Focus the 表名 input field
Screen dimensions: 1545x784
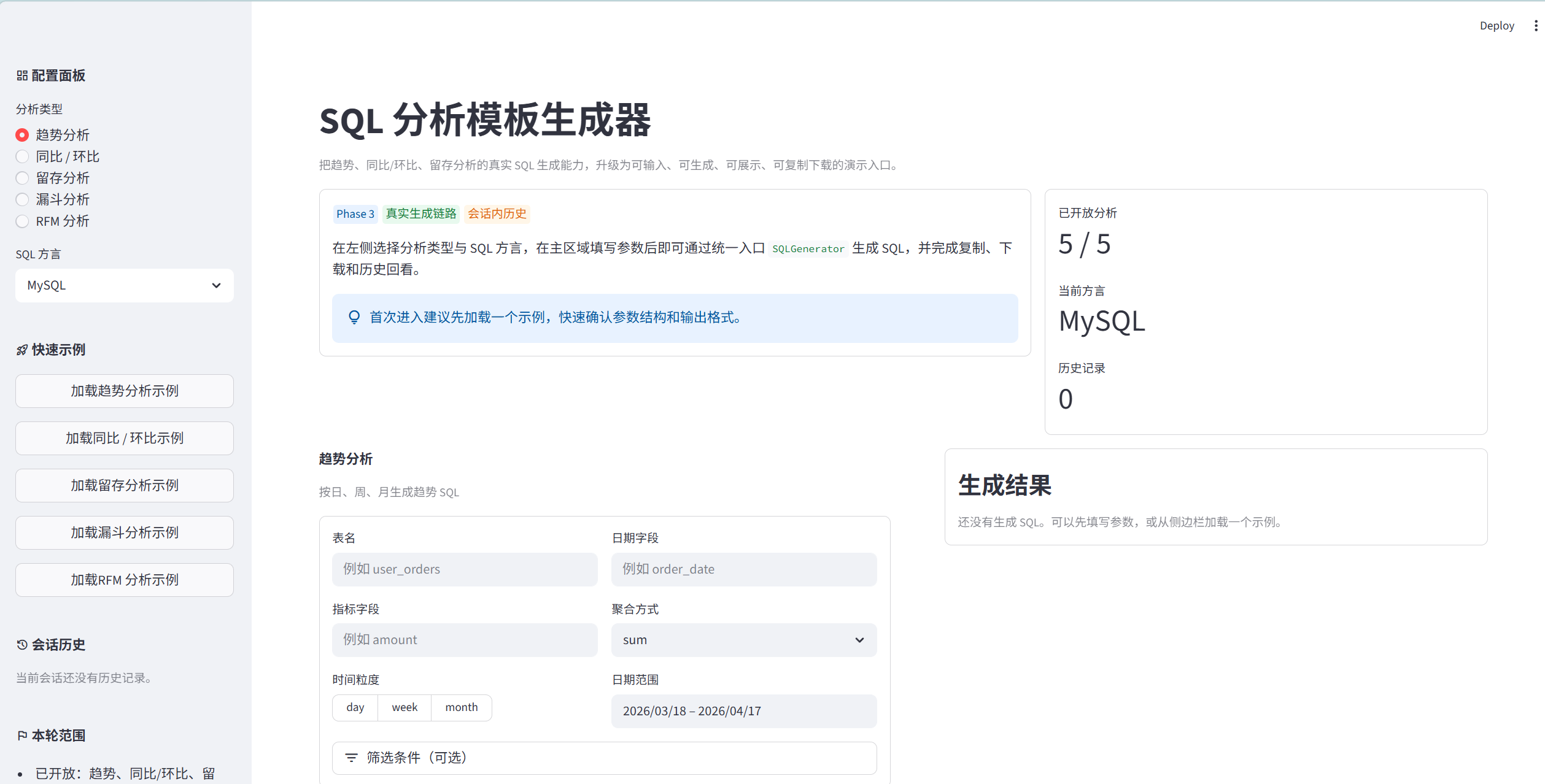465,569
